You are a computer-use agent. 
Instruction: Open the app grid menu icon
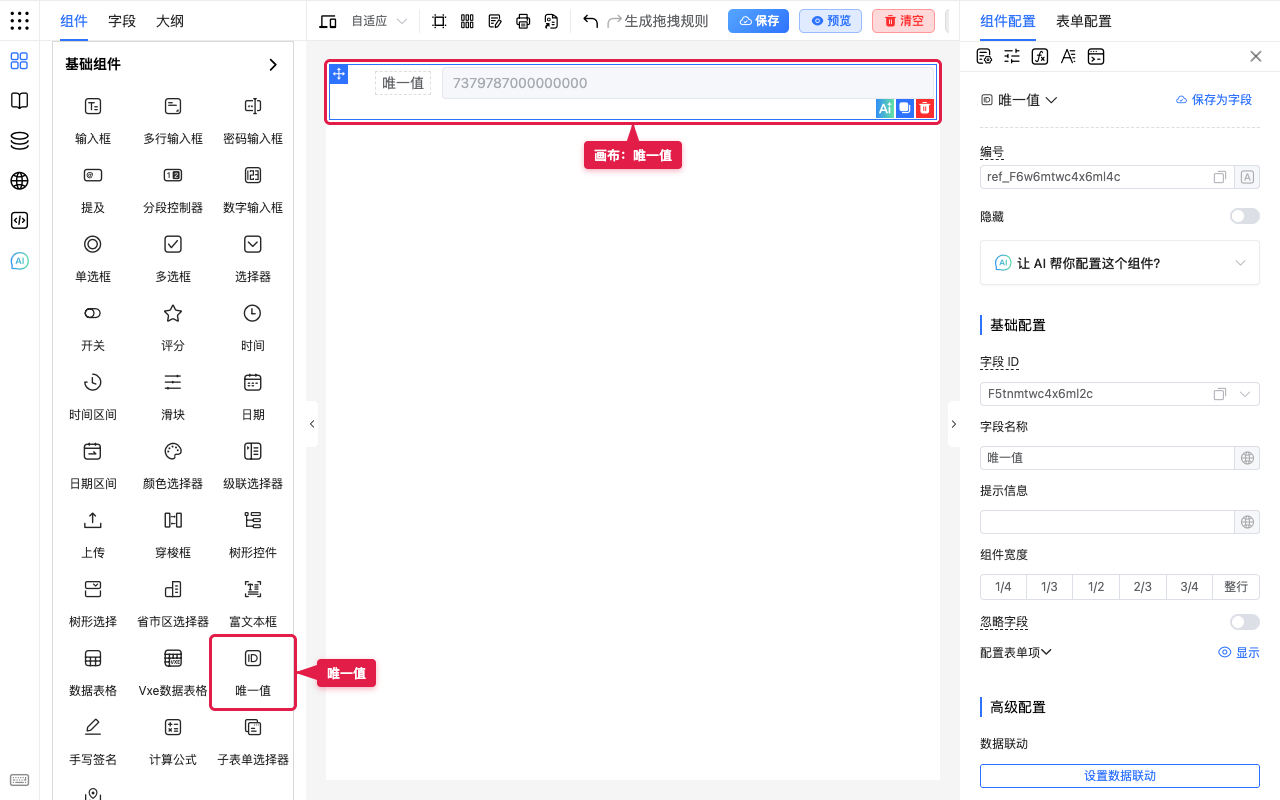[x=19, y=21]
